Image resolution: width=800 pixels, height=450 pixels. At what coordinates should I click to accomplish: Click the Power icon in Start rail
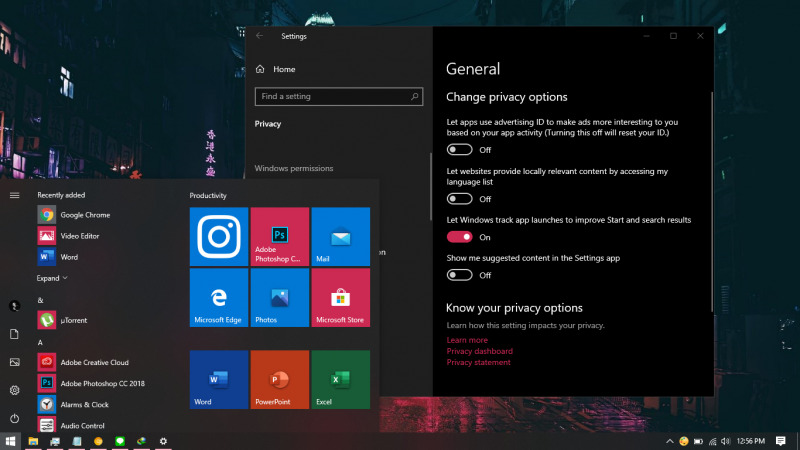tap(14, 418)
